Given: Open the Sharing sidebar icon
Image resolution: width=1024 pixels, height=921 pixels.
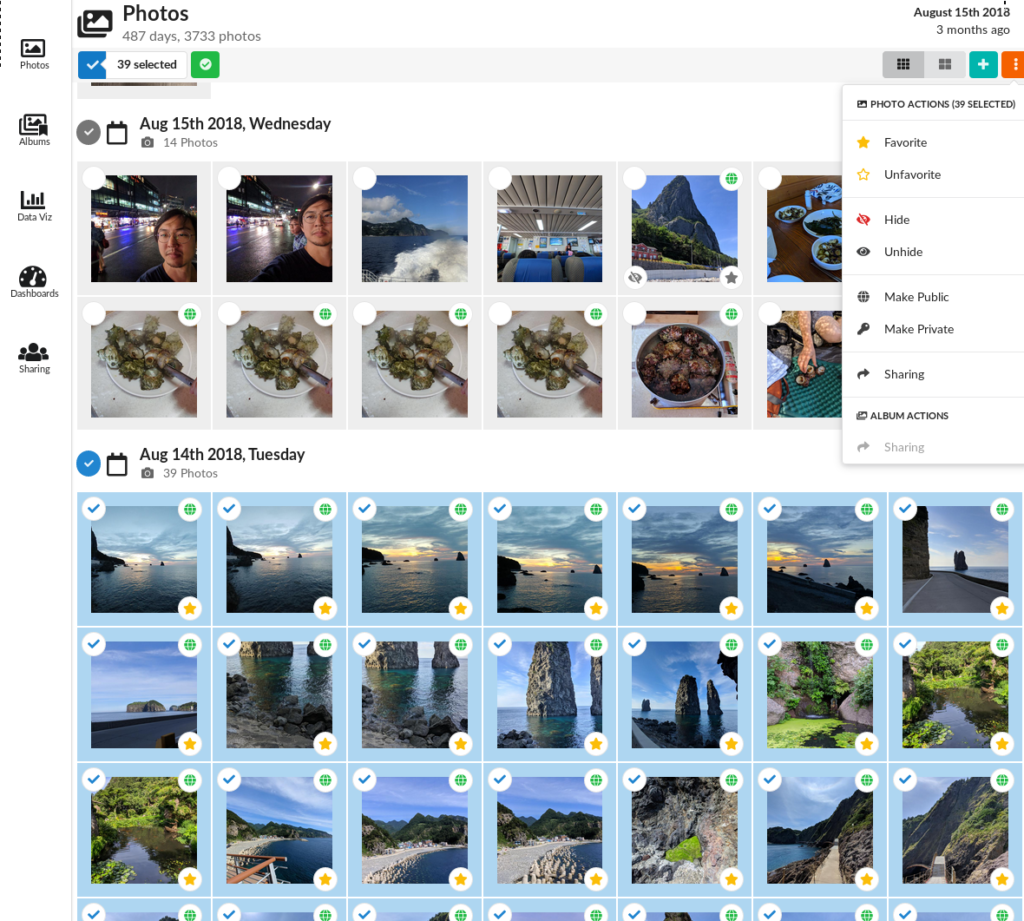Looking at the screenshot, I should pyautogui.click(x=34, y=358).
